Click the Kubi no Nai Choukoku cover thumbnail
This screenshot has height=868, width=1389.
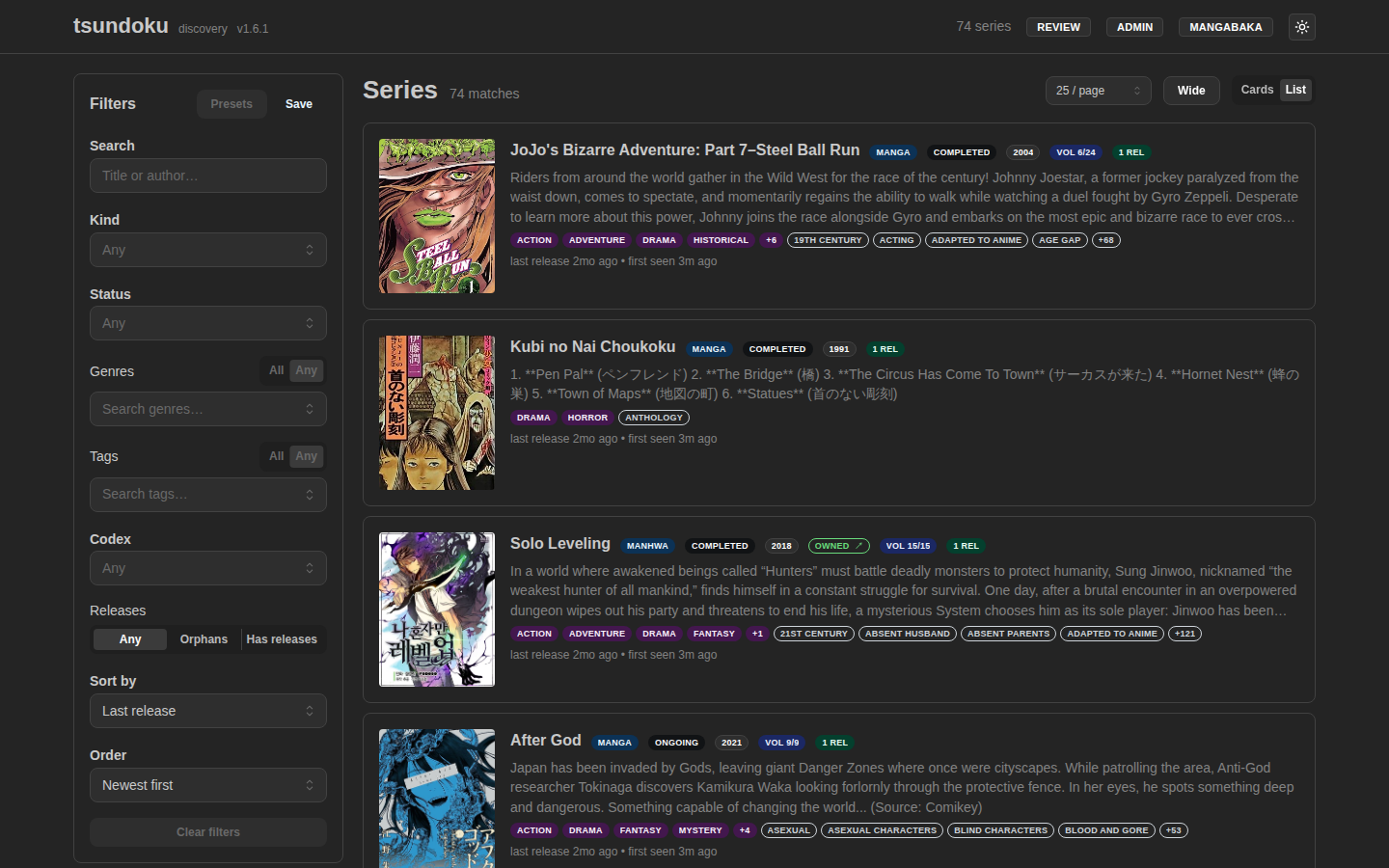(x=437, y=413)
